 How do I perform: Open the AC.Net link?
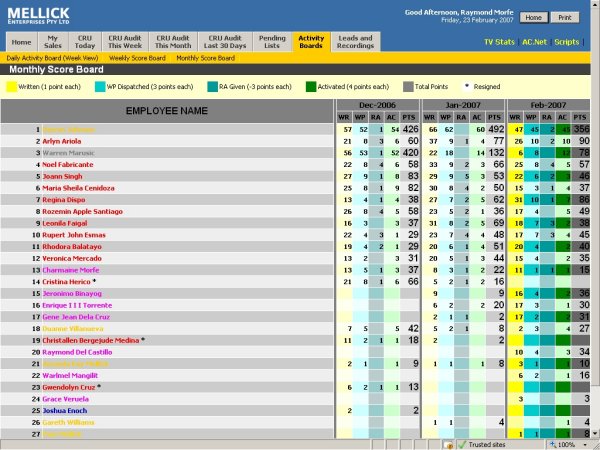point(535,42)
